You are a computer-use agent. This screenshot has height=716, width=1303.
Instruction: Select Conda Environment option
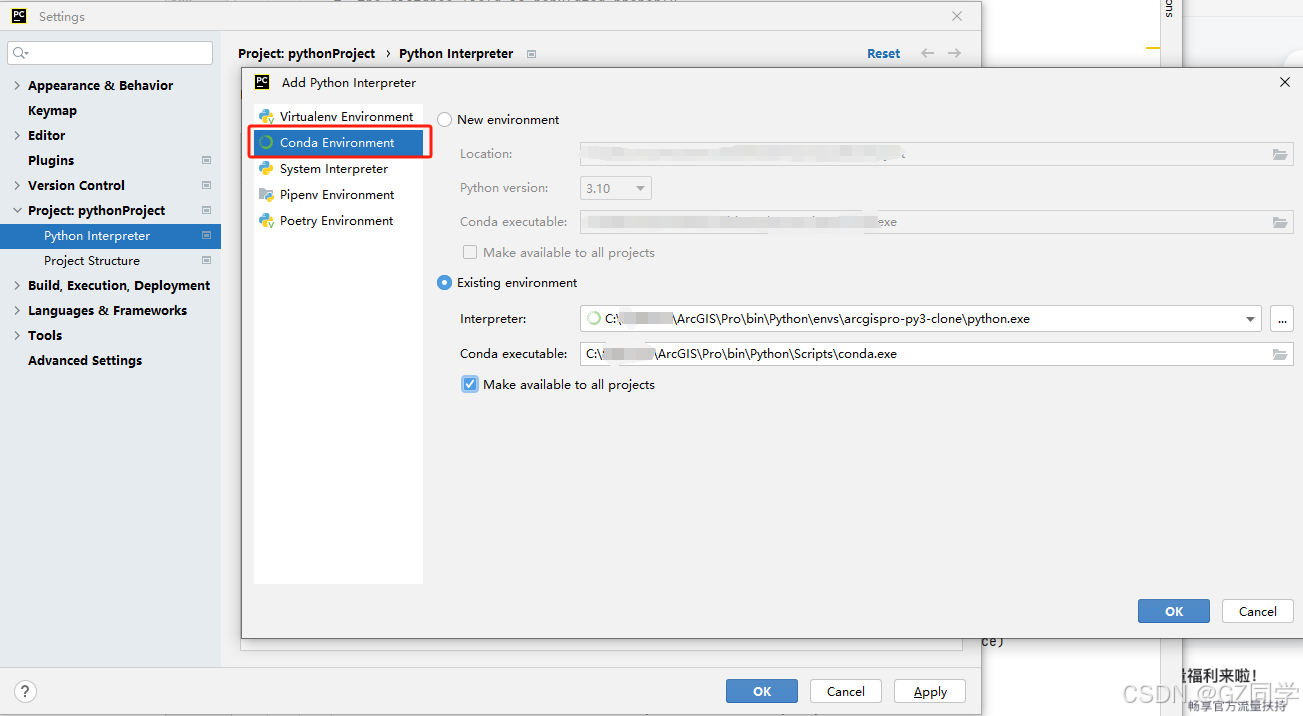tap(338, 143)
